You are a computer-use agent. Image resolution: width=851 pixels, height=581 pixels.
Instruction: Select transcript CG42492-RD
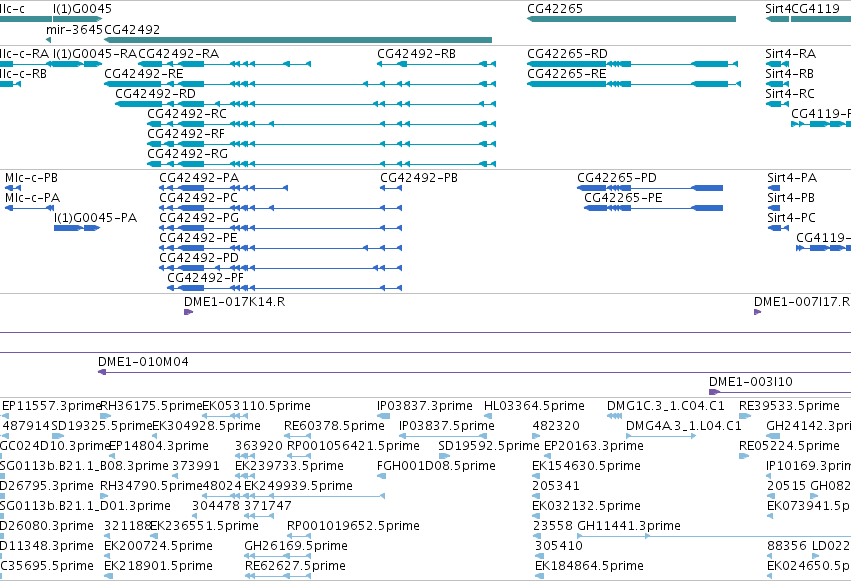[x=306, y=104]
